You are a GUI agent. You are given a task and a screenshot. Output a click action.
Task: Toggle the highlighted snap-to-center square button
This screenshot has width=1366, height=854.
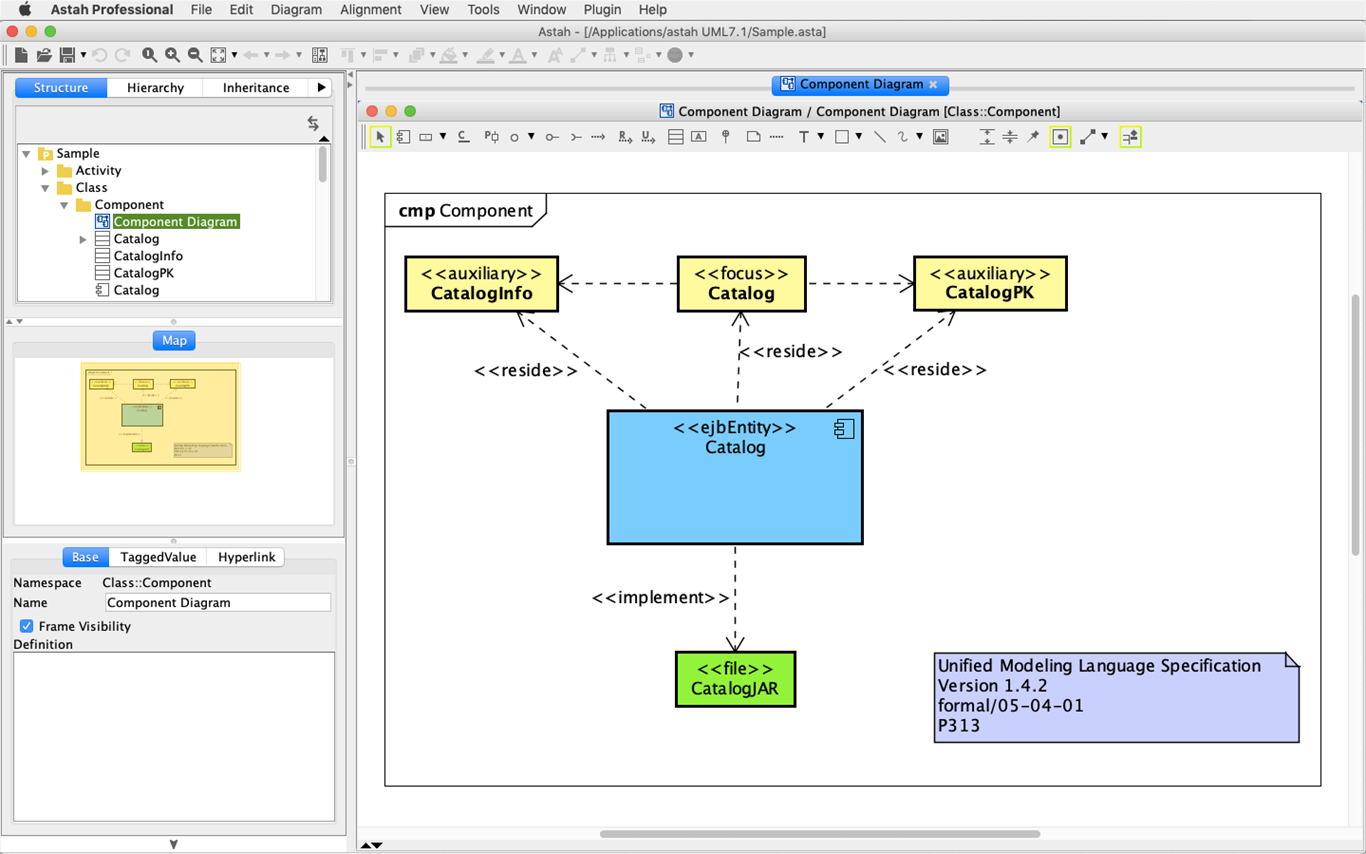coord(1061,137)
